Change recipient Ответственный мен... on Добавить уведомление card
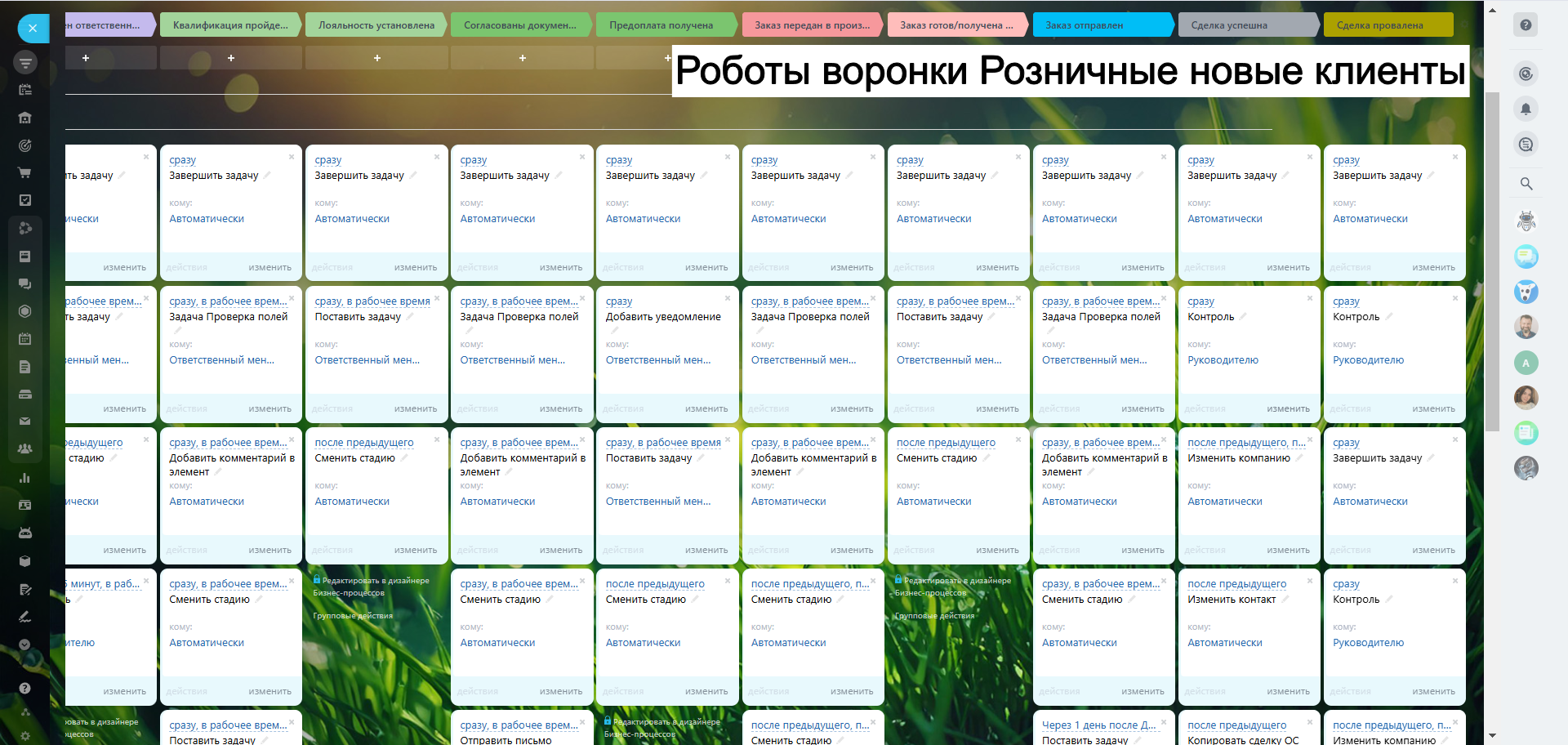This screenshot has width=1568, height=745. (658, 360)
